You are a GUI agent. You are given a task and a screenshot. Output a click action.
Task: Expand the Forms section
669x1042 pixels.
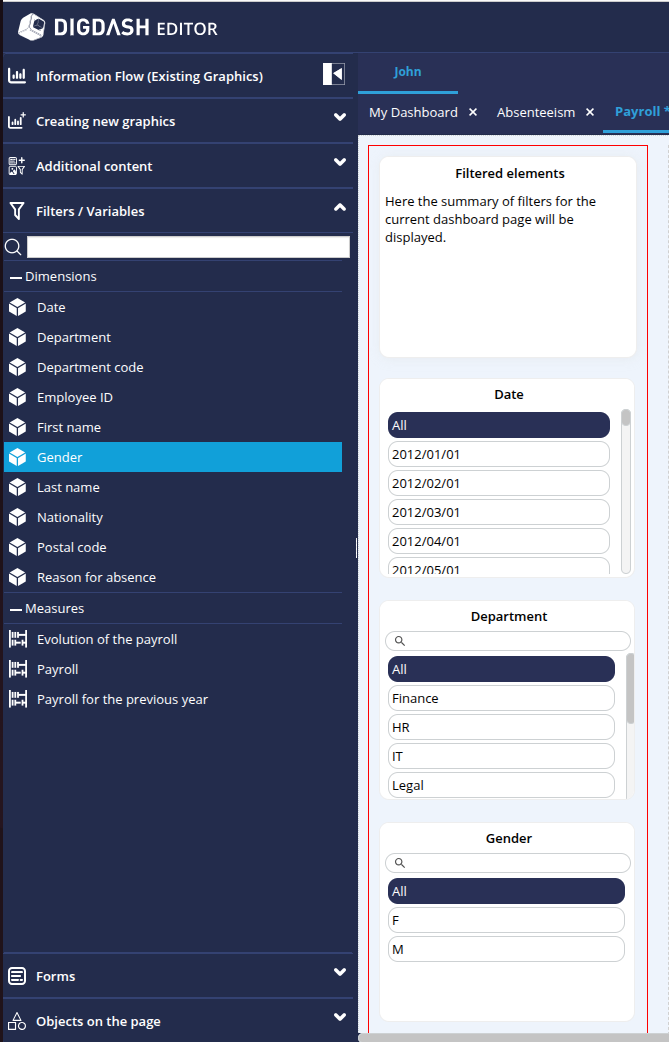[340, 973]
